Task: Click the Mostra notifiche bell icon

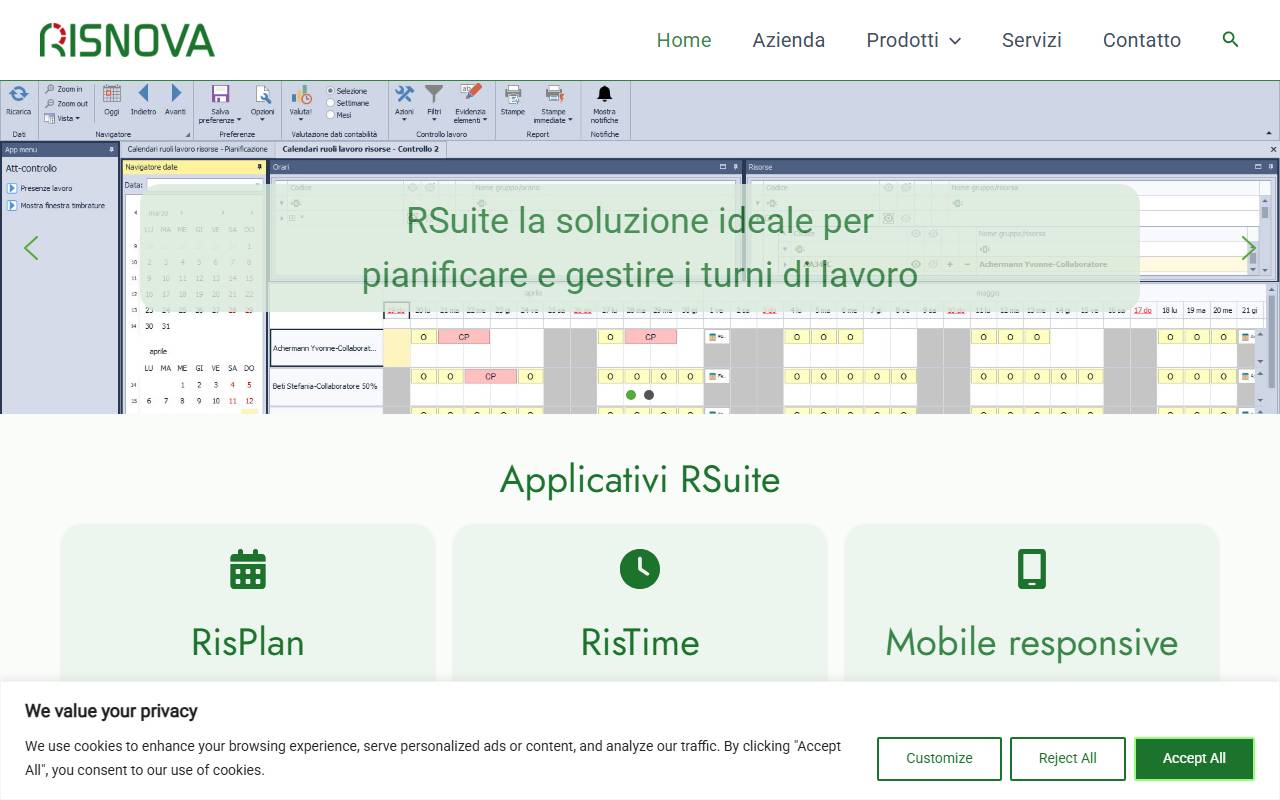Action: 604,94
